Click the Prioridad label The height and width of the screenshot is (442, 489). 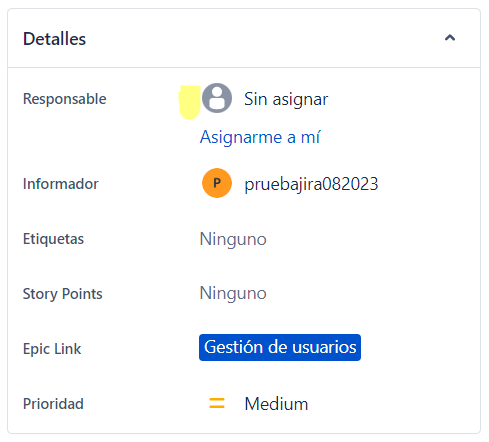[x=53, y=404]
